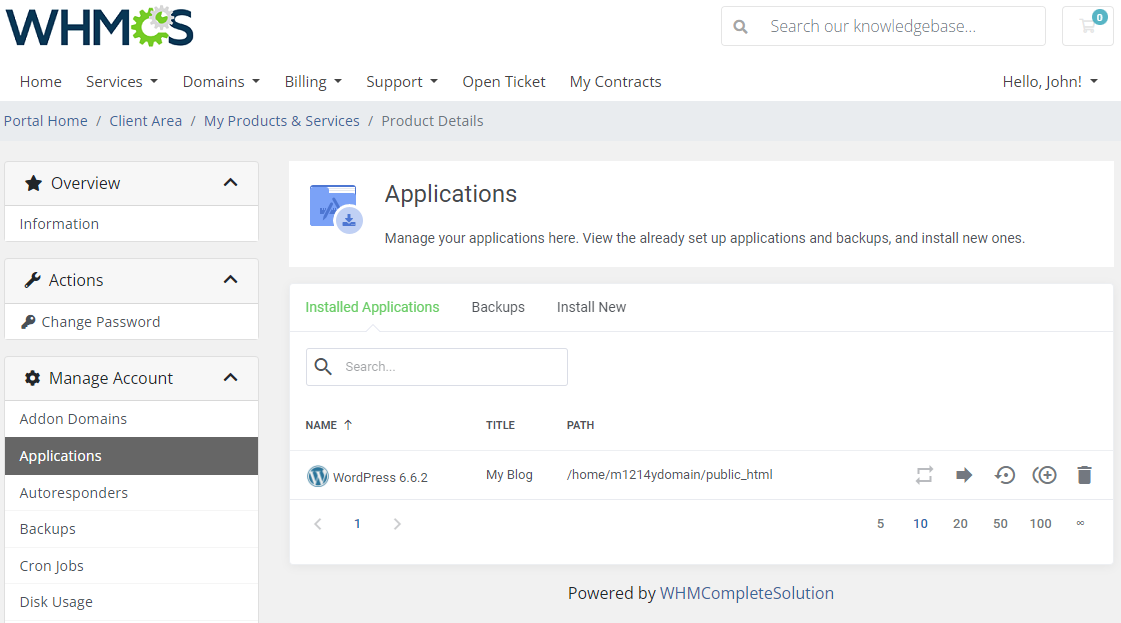Image resolution: width=1121 pixels, height=623 pixels.
Task: Click the WordPress right arrow icon
Action: (964, 475)
